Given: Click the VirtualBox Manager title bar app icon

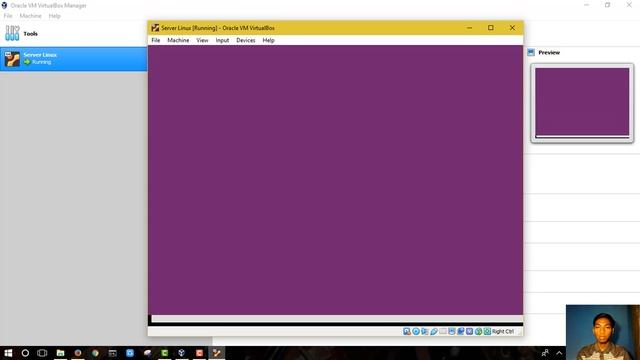Looking at the screenshot, I should coord(4,5).
